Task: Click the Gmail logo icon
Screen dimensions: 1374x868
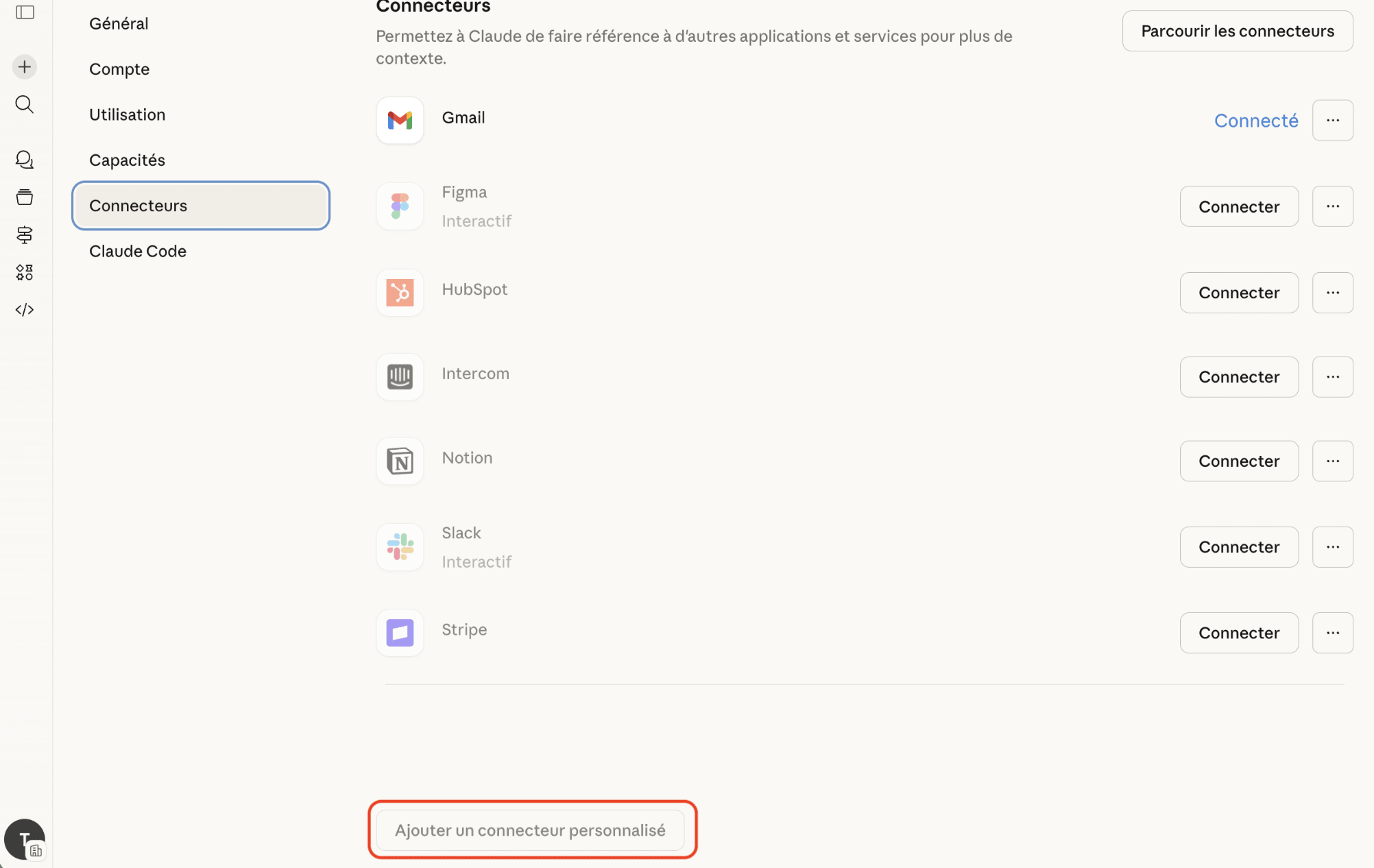Action: (400, 120)
